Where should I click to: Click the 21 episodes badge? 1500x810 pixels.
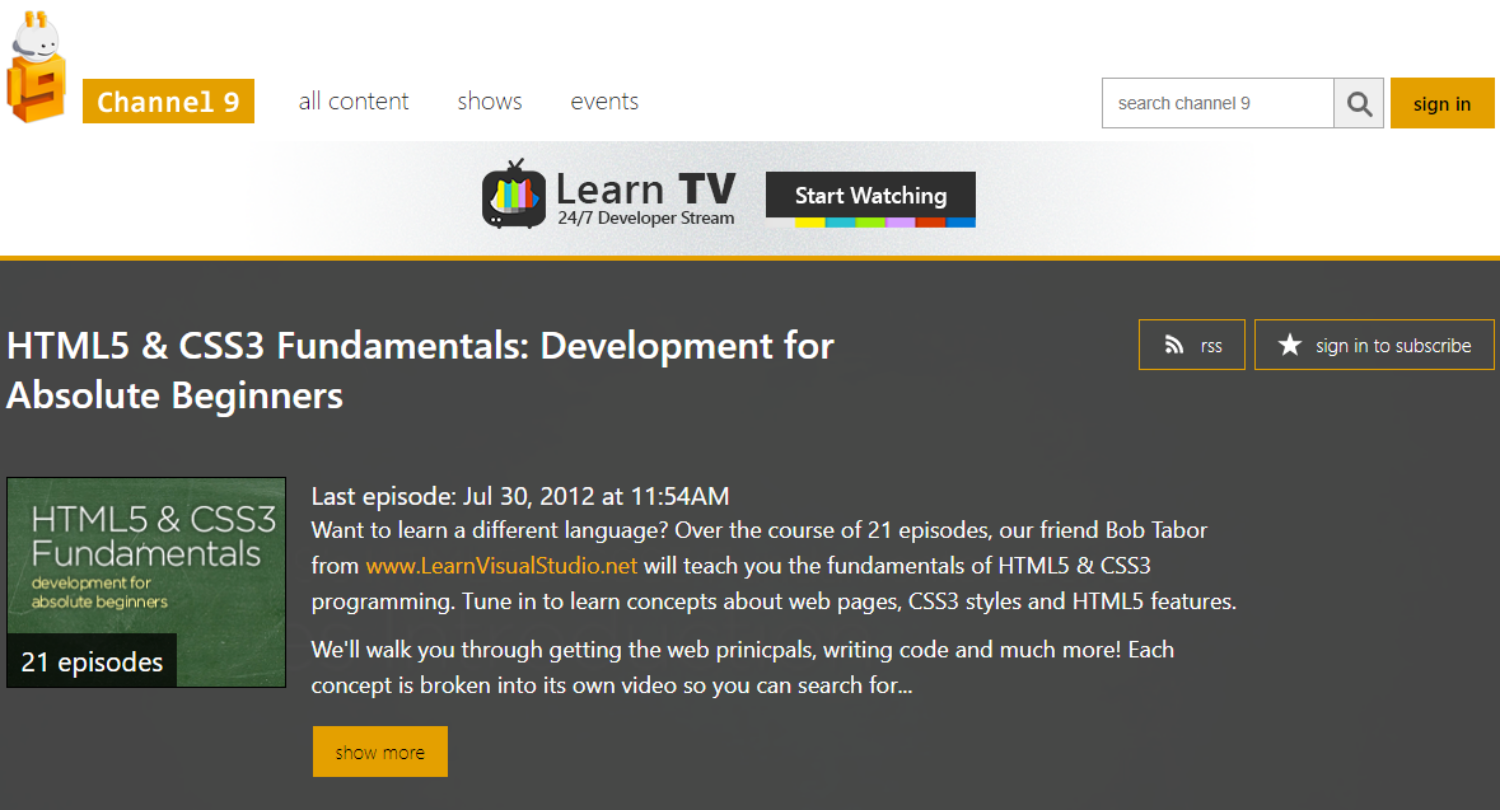pos(92,662)
